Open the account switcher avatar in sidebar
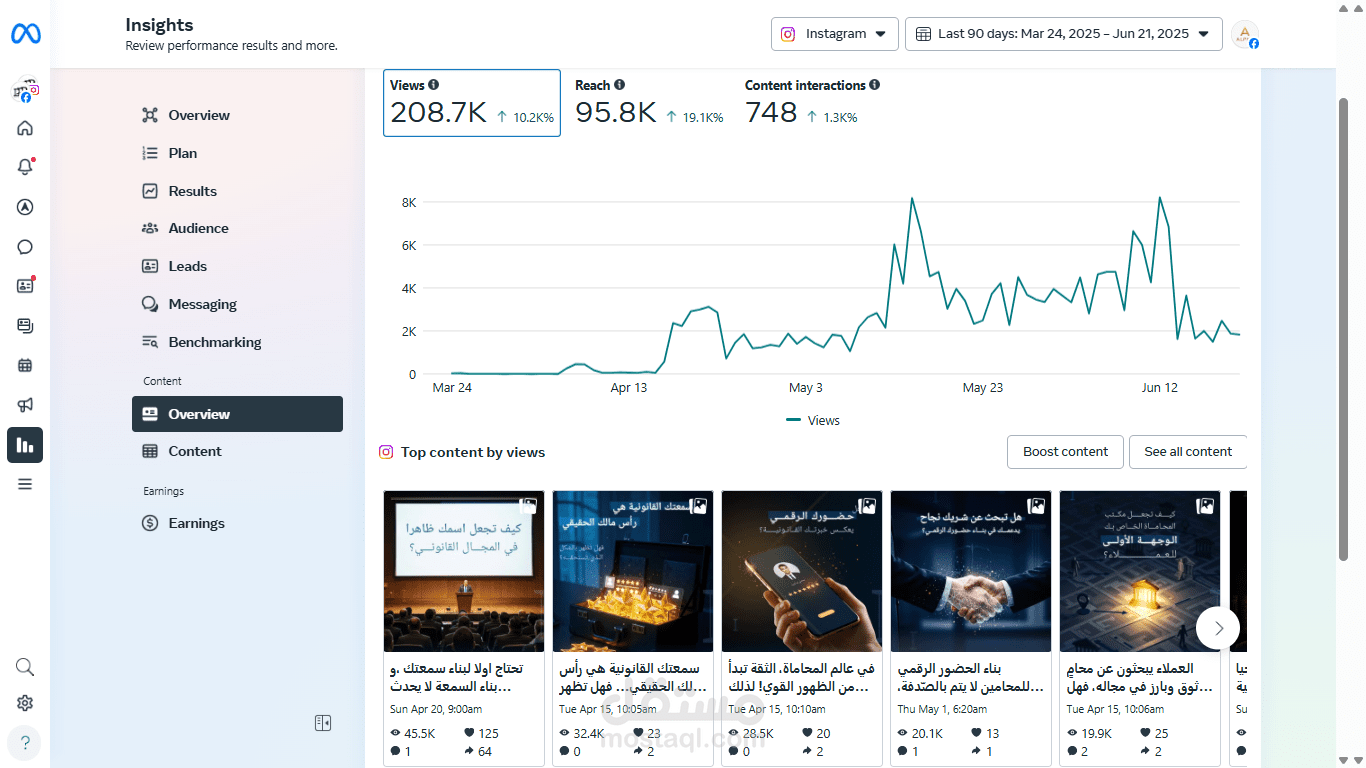Image resolution: width=1366 pixels, height=768 pixels. (25, 91)
